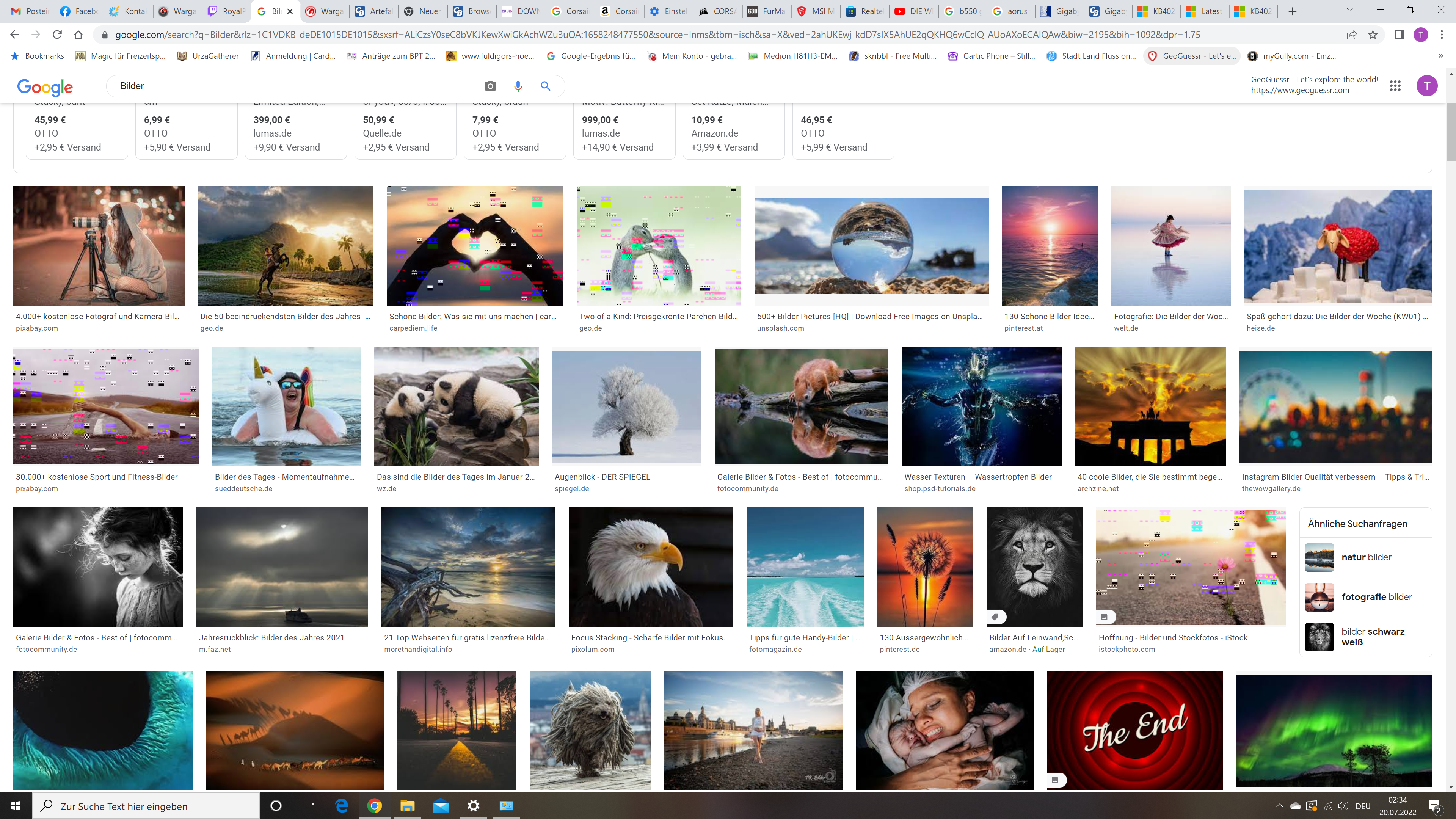Reload the page
1456x819 pixels.
(57, 35)
